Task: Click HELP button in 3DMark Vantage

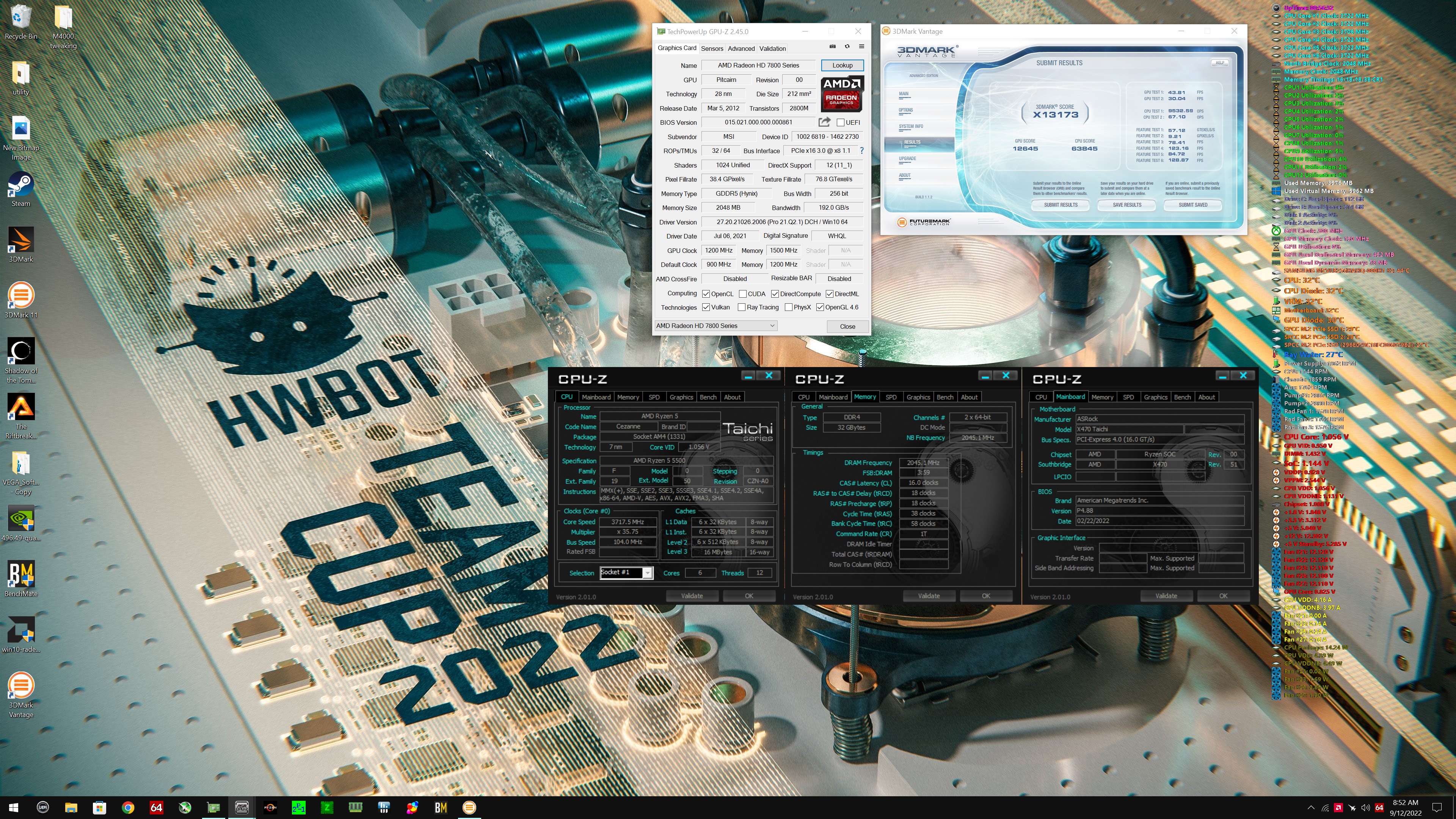Action: click(1220, 63)
